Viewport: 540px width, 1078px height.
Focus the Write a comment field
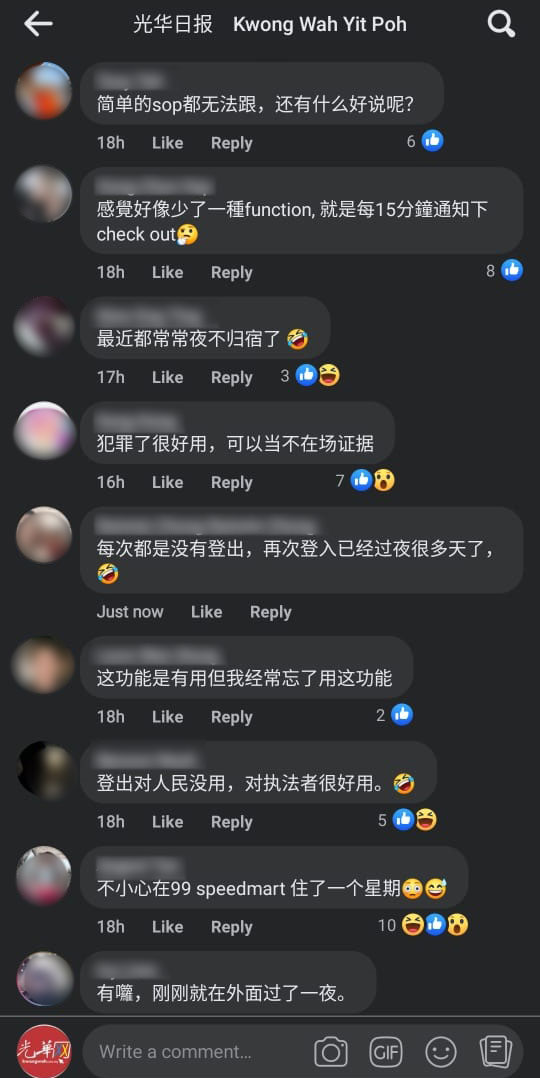pos(198,1052)
